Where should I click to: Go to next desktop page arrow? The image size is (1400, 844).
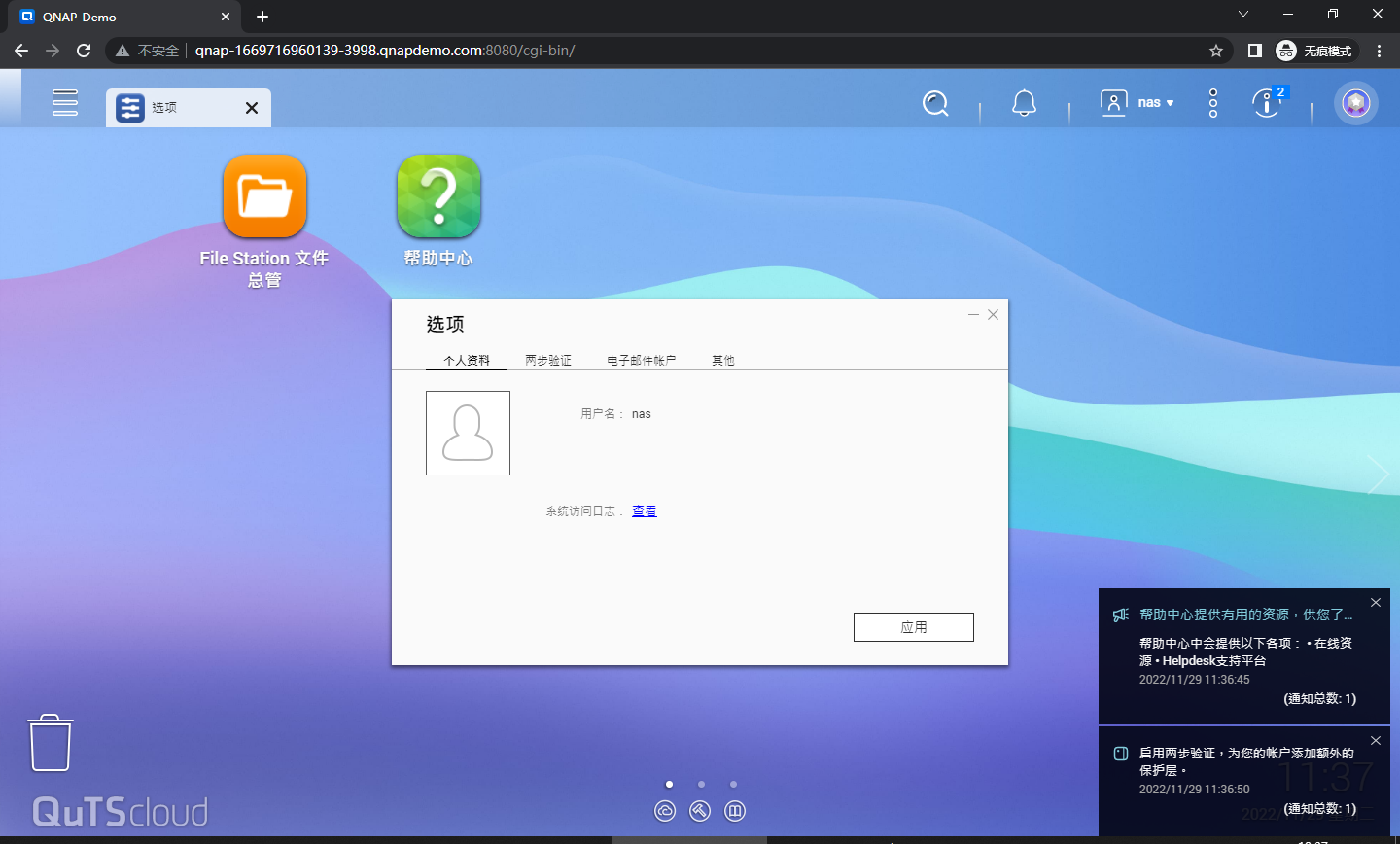coord(1378,475)
